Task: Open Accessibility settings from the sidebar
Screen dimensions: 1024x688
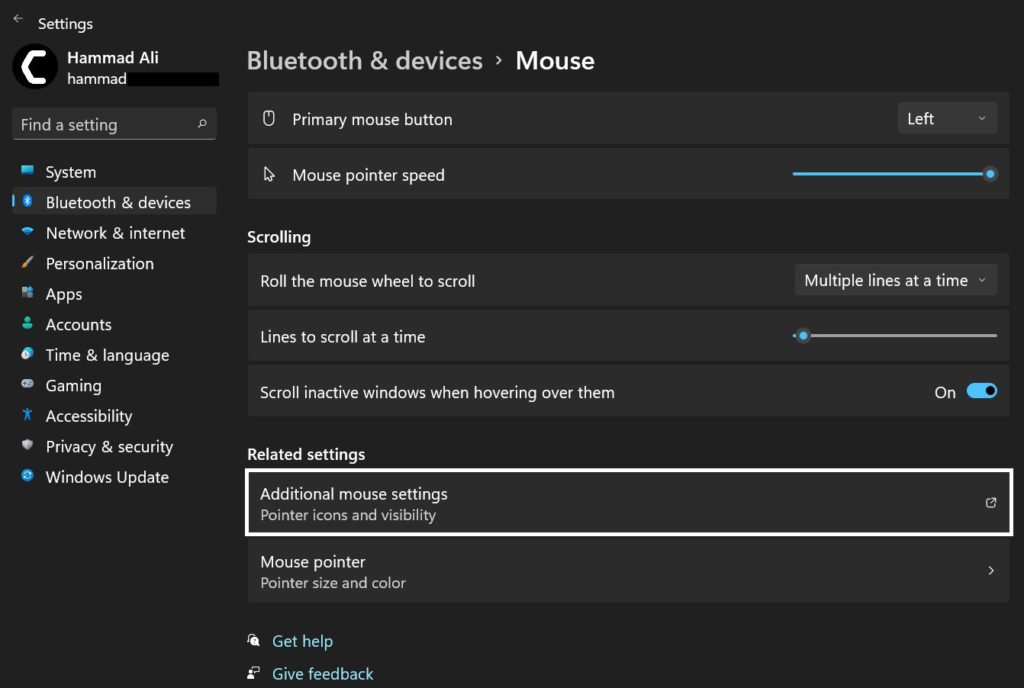Action: coord(89,416)
